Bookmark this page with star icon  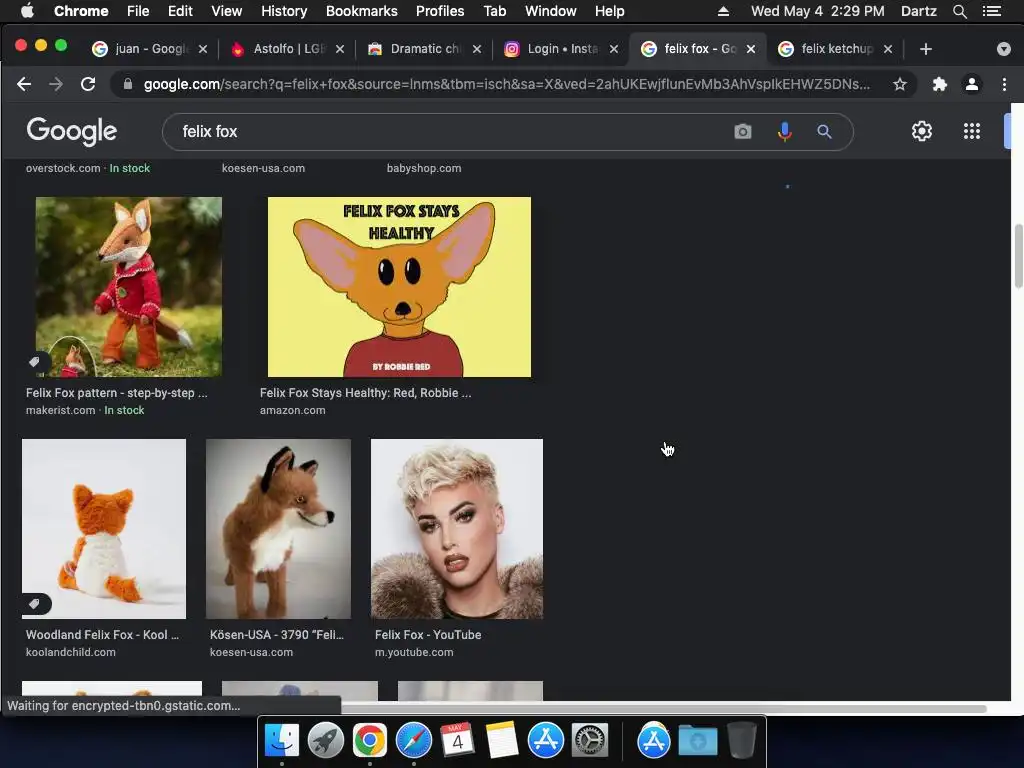[x=900, y=84]
